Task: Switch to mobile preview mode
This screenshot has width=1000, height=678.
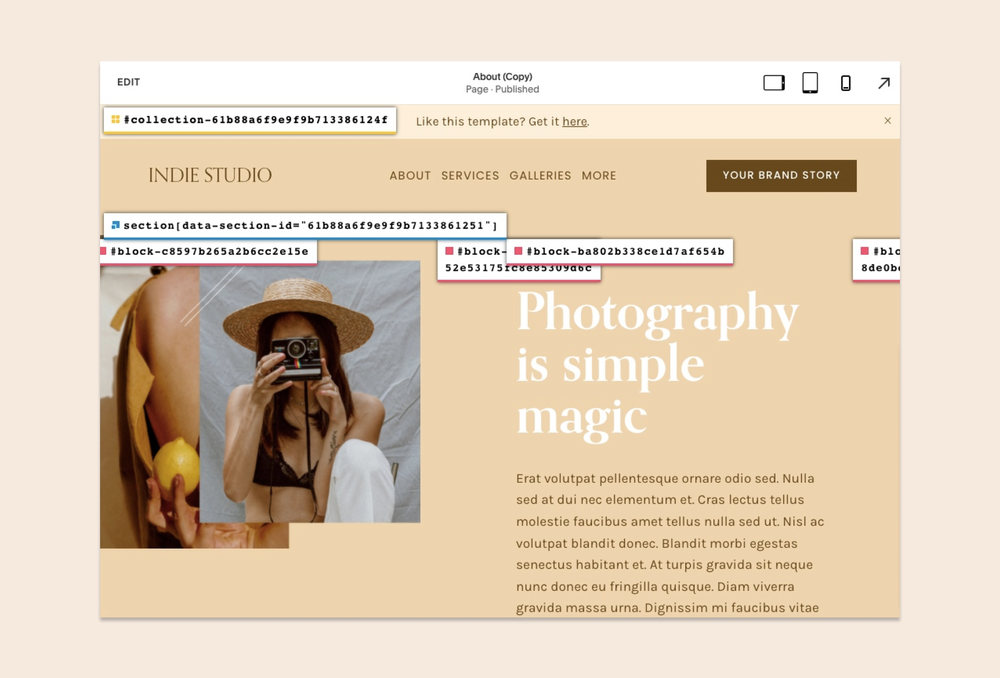Action: (x=845, y=83)
